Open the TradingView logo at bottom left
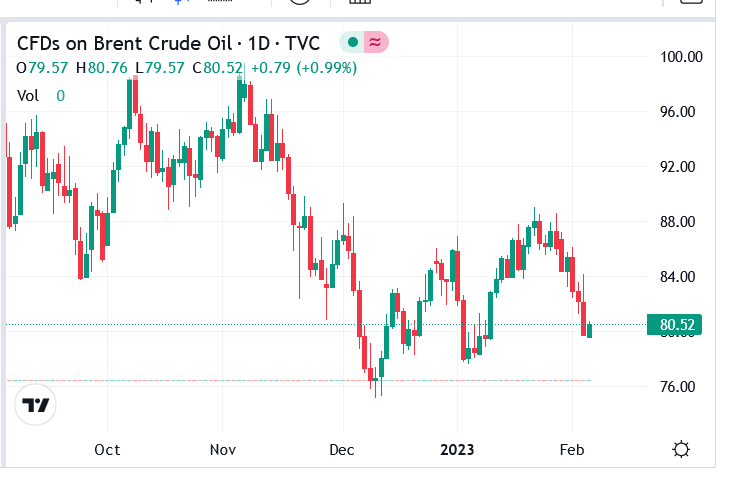This screenshot has width=735, height=488. [36, 405]
